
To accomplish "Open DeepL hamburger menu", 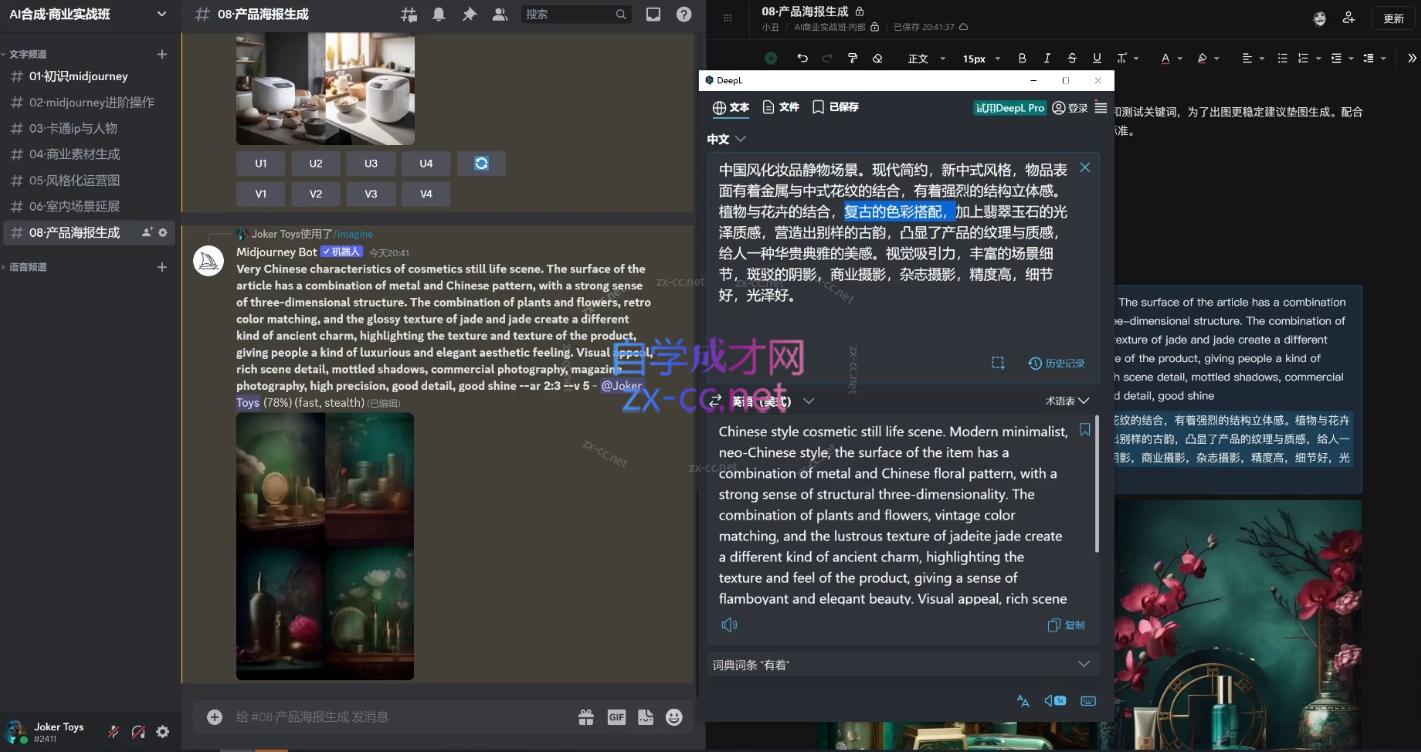I will (1101, 108).
